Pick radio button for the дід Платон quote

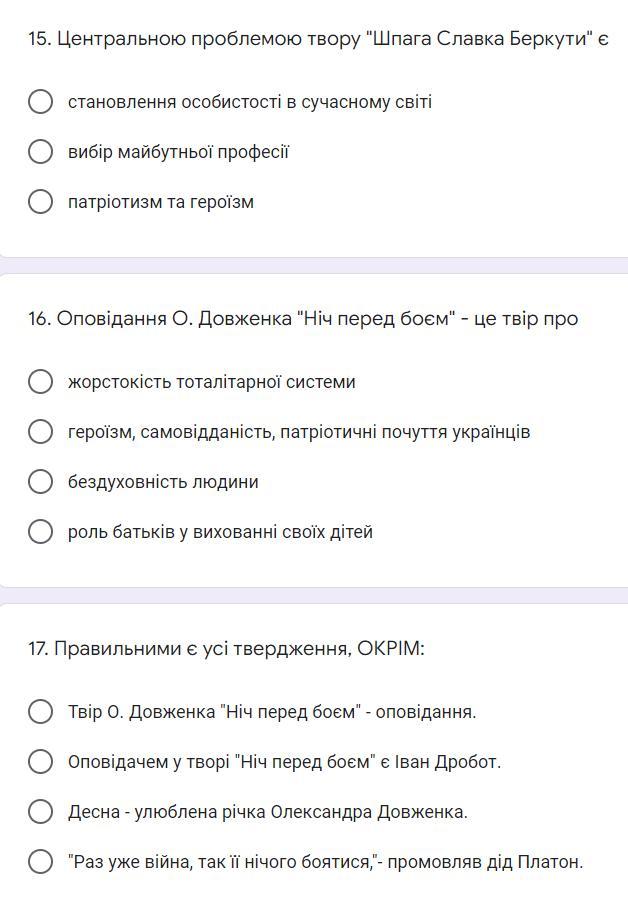[x=40, y=862]
